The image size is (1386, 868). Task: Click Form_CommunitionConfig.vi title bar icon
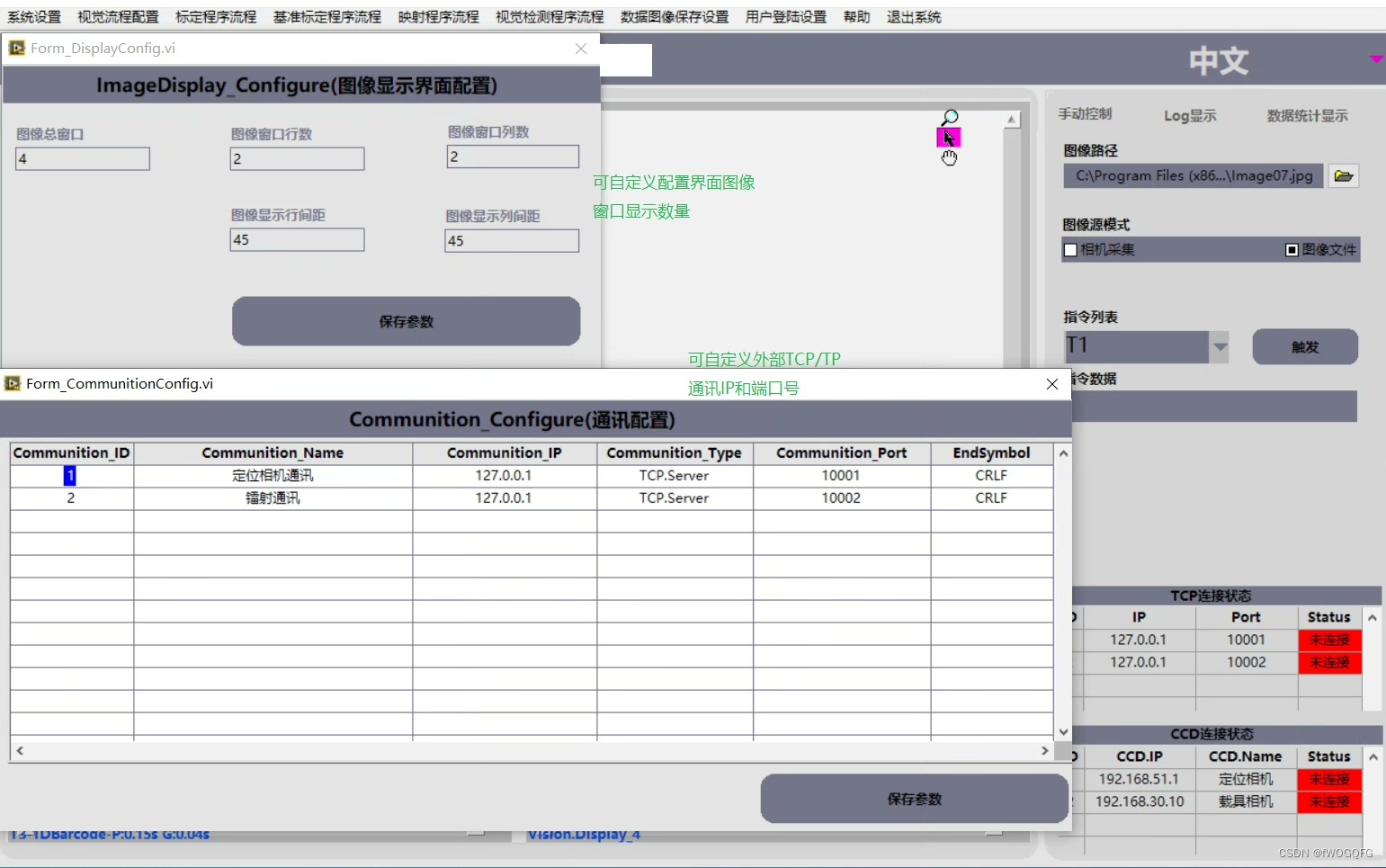[x=13, y=383]
